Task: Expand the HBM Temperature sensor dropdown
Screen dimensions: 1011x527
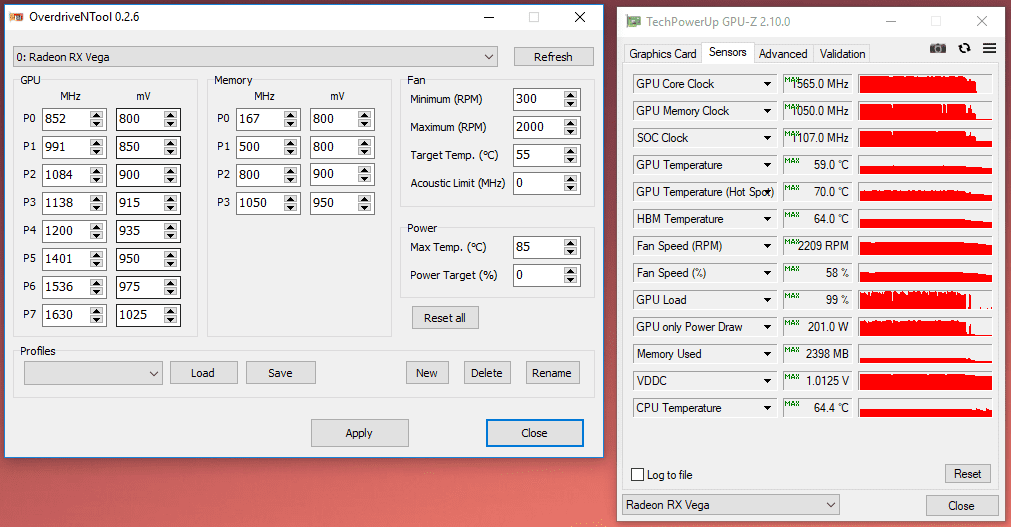Action: (767, 219)
